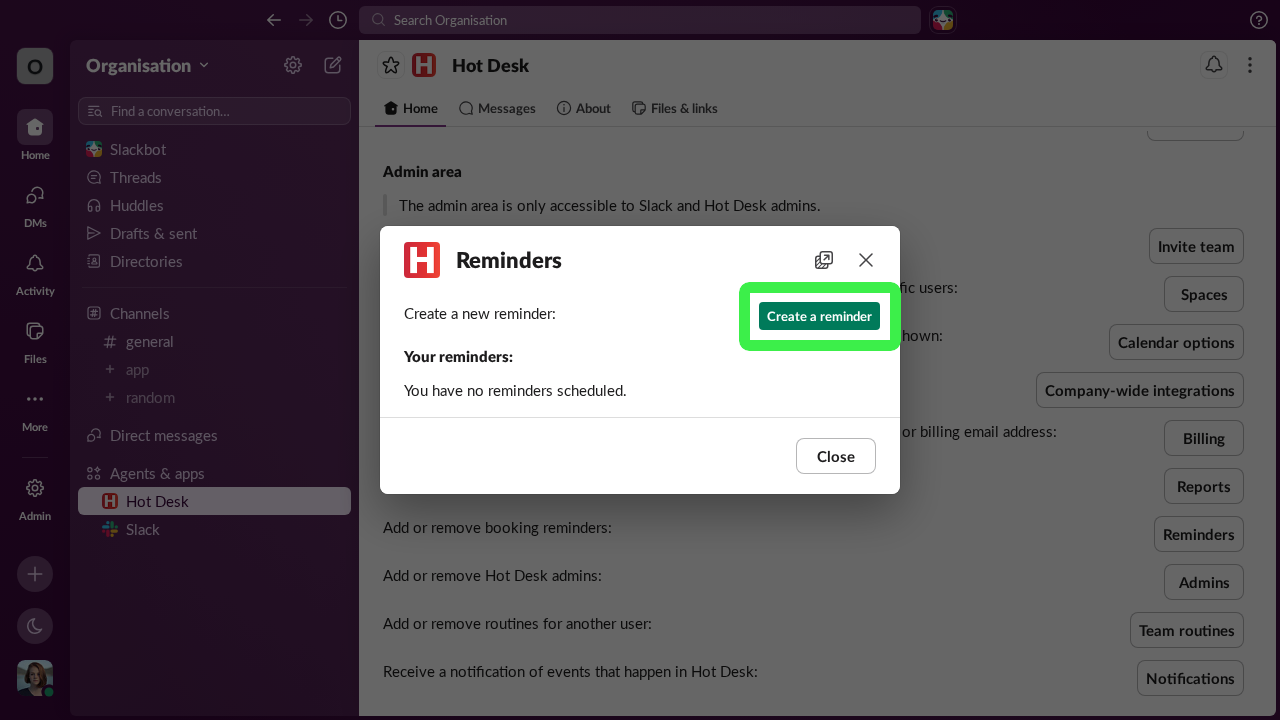Open the Organisation workspace dropdown
The height and width of the screenshot is (720, 1280).
pos(148,65)
